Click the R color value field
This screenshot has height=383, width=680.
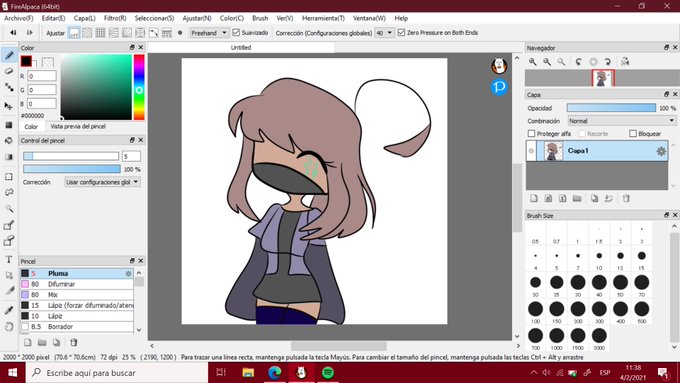pyautogui.click(x=42, y=76)
